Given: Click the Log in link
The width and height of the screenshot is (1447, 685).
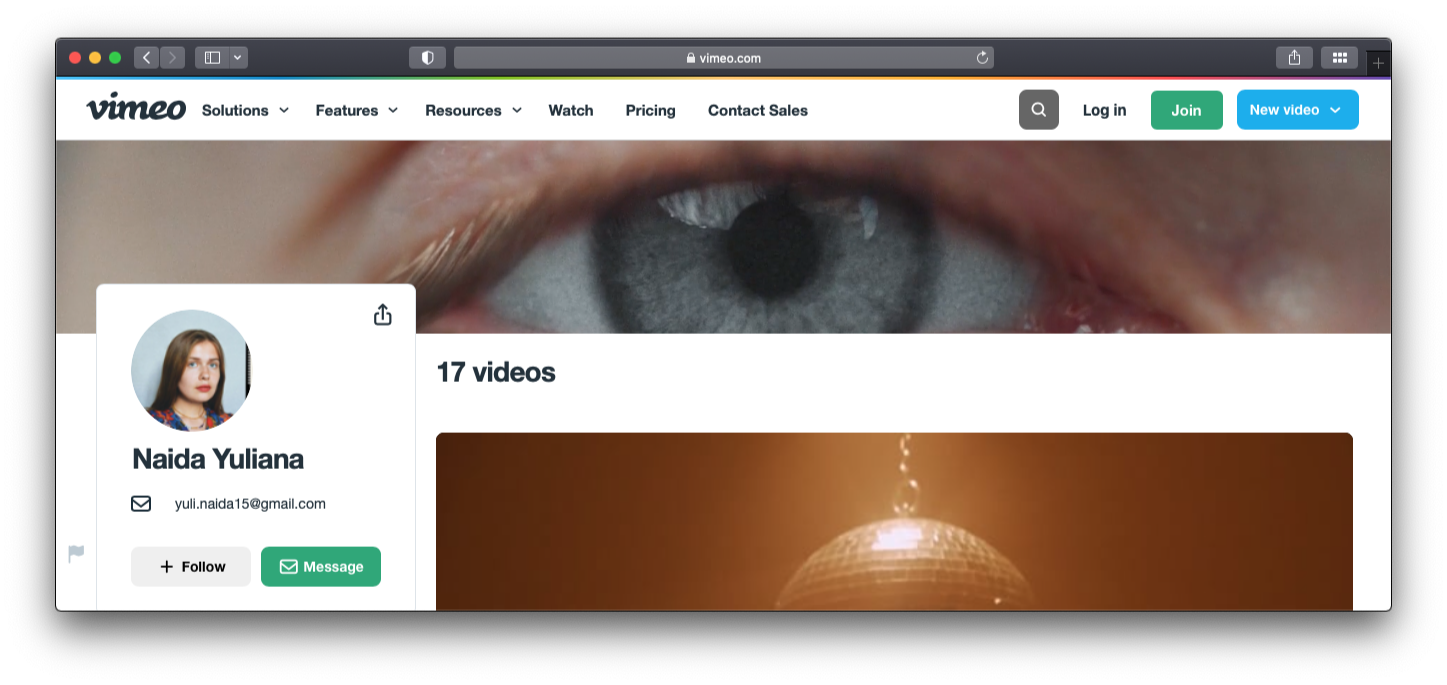Looking at the screenshot, I should point(1104,110).
